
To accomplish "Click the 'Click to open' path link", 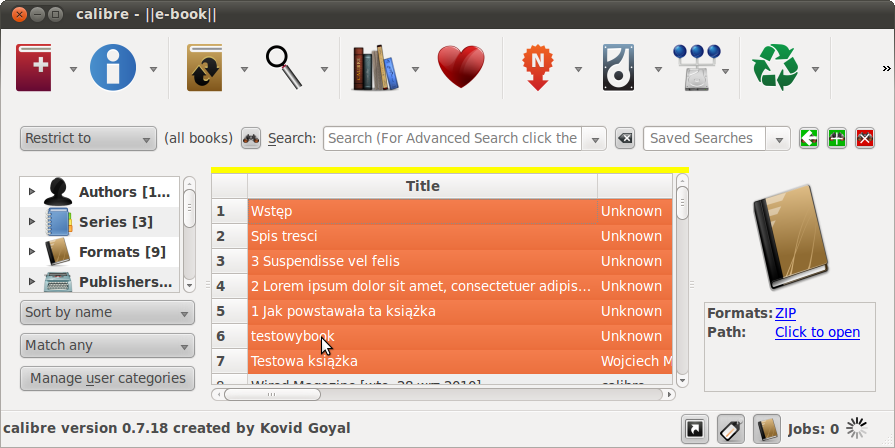I will (x=817, y=332).
